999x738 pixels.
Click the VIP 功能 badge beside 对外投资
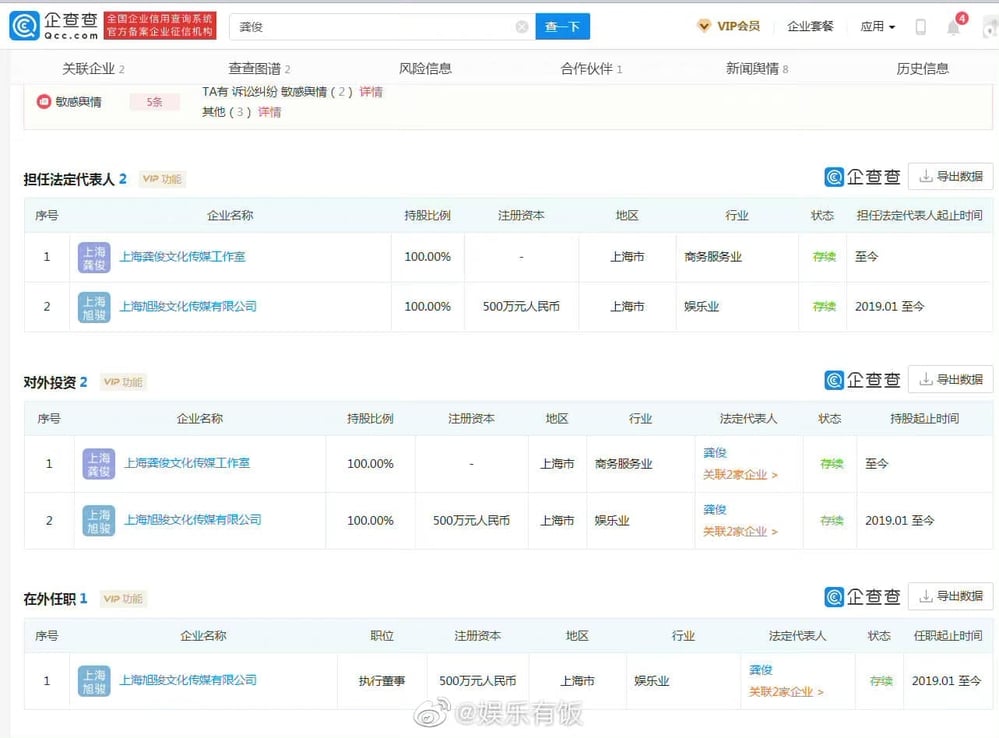[123, 382]
